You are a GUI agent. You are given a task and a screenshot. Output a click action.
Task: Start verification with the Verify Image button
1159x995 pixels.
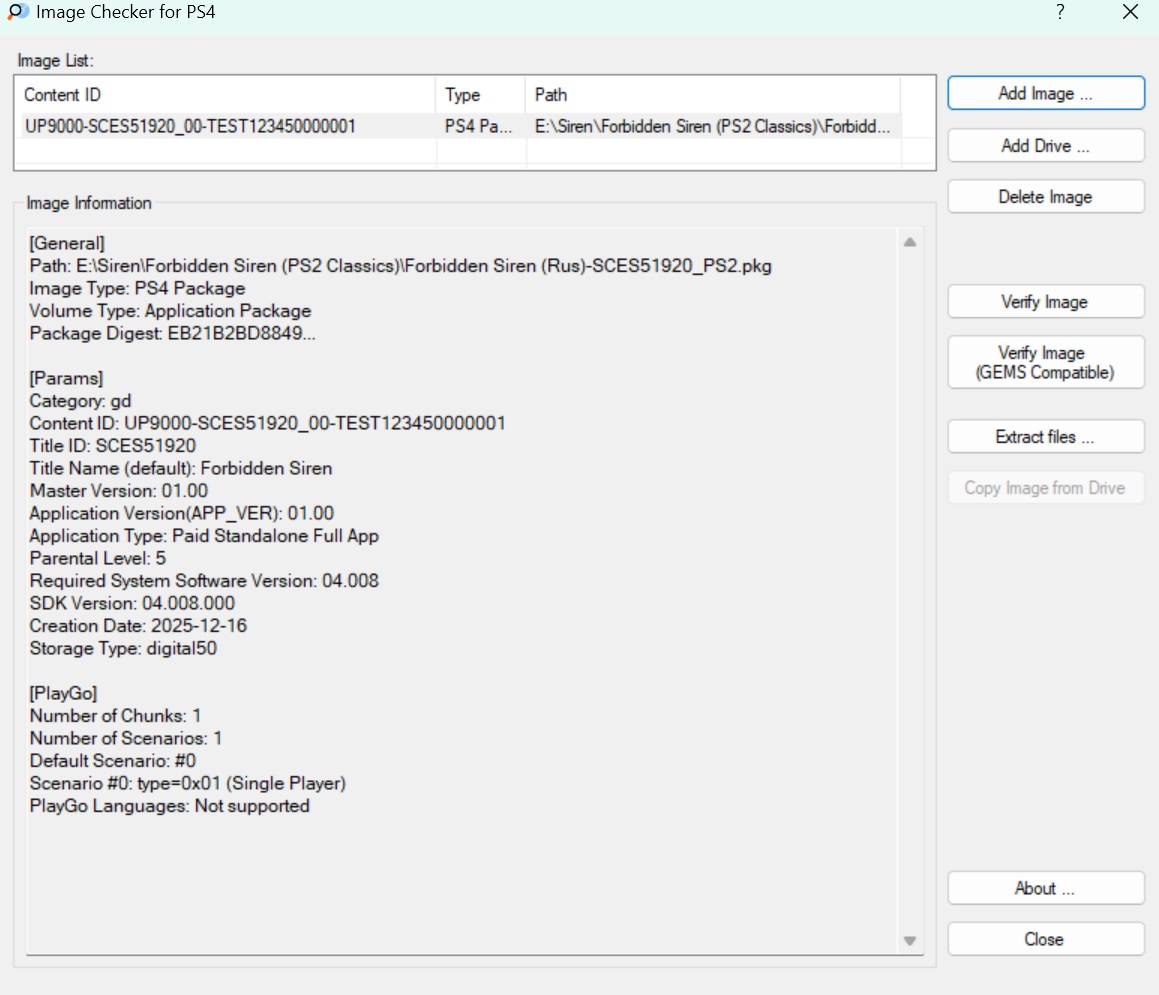tap(1045, 302)
